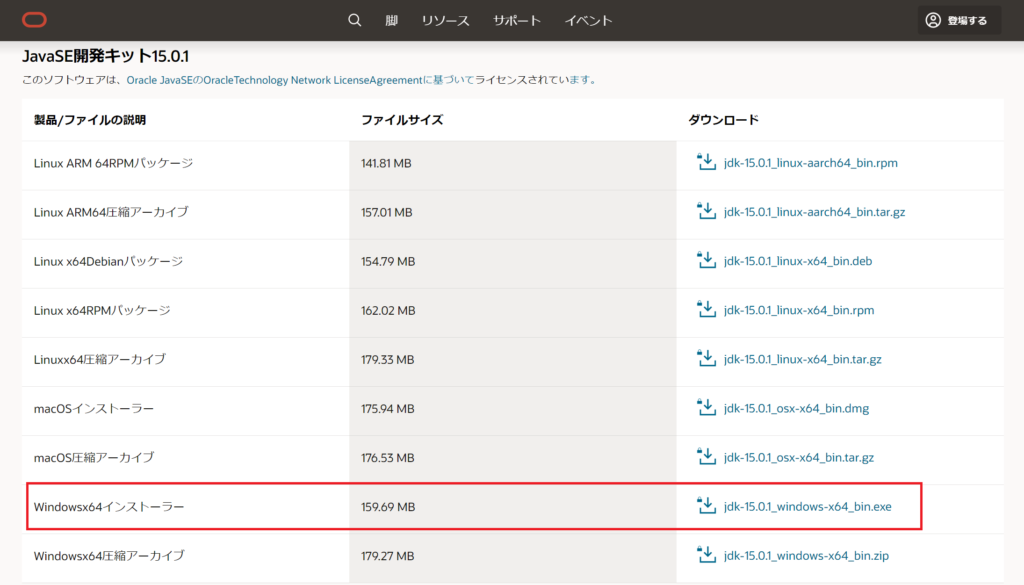Screen dimensions: 1024x585
Task: Click the ファイルサイズ column header
Action: pyautogui.click(x=402, y=119)
